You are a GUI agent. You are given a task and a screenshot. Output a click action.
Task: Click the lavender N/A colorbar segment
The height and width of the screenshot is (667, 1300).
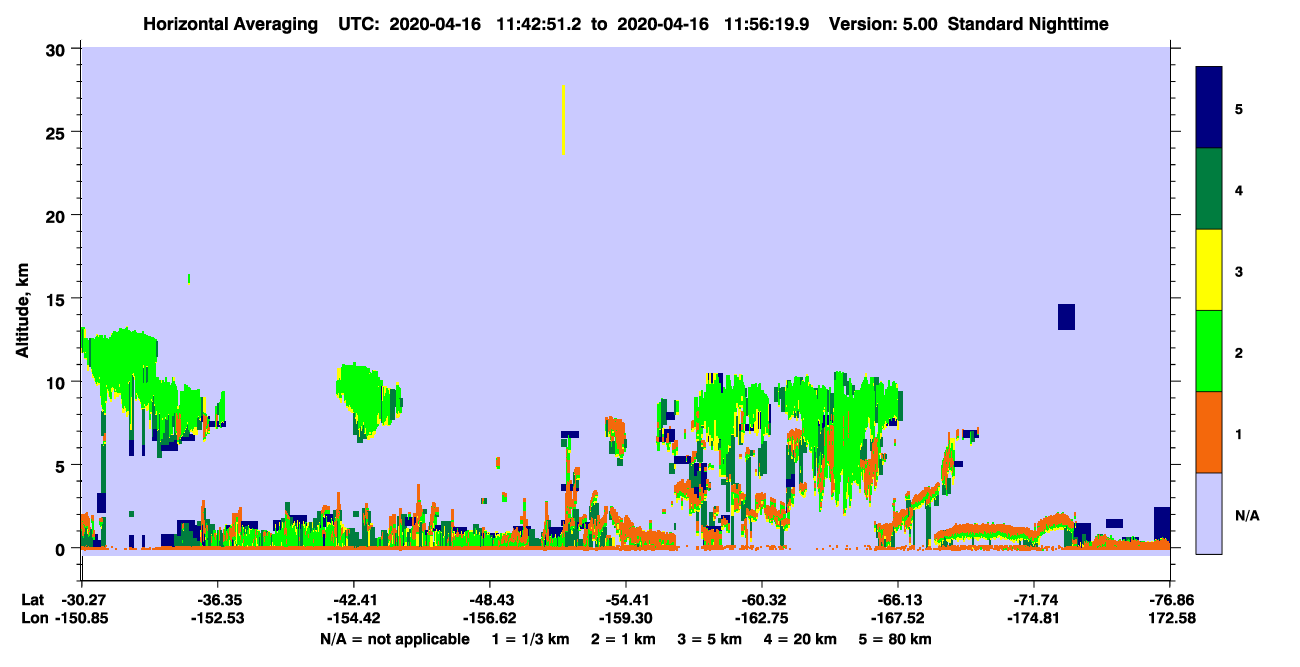coord(1209,513)
